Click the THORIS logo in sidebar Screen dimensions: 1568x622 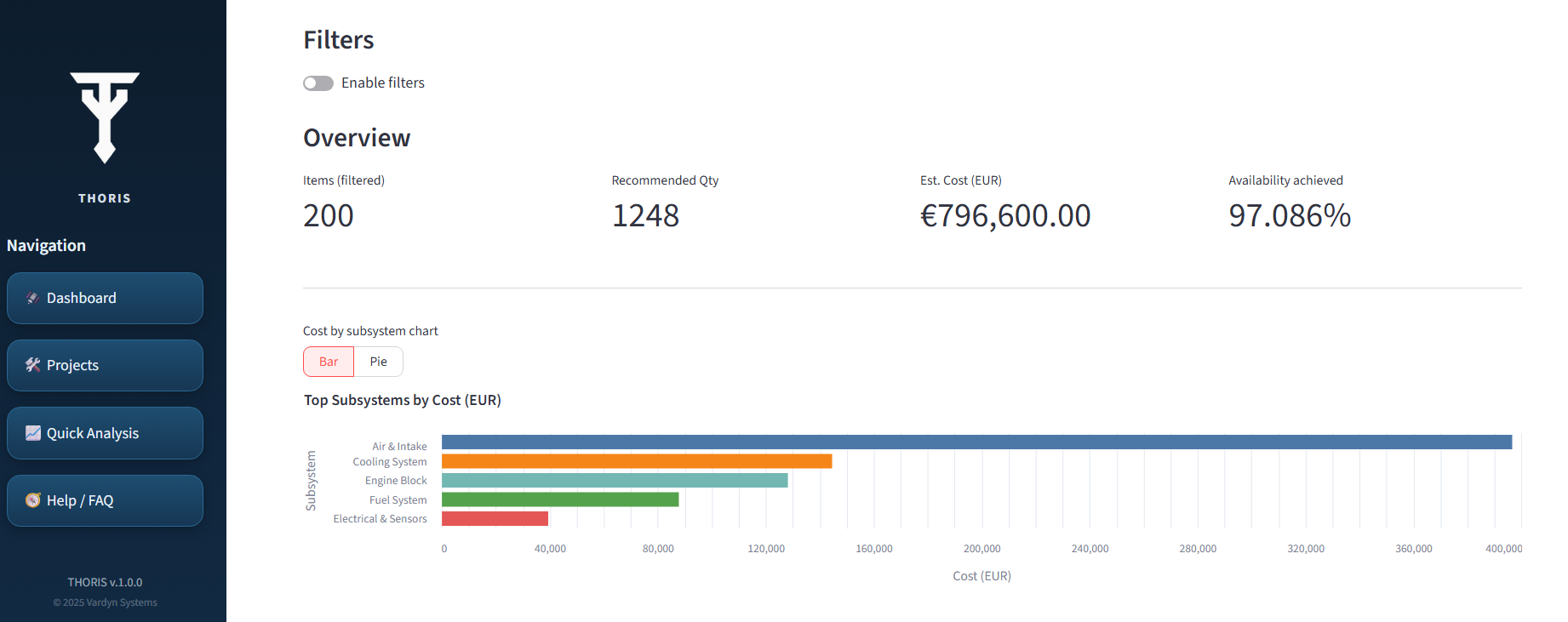click(105, 118)
